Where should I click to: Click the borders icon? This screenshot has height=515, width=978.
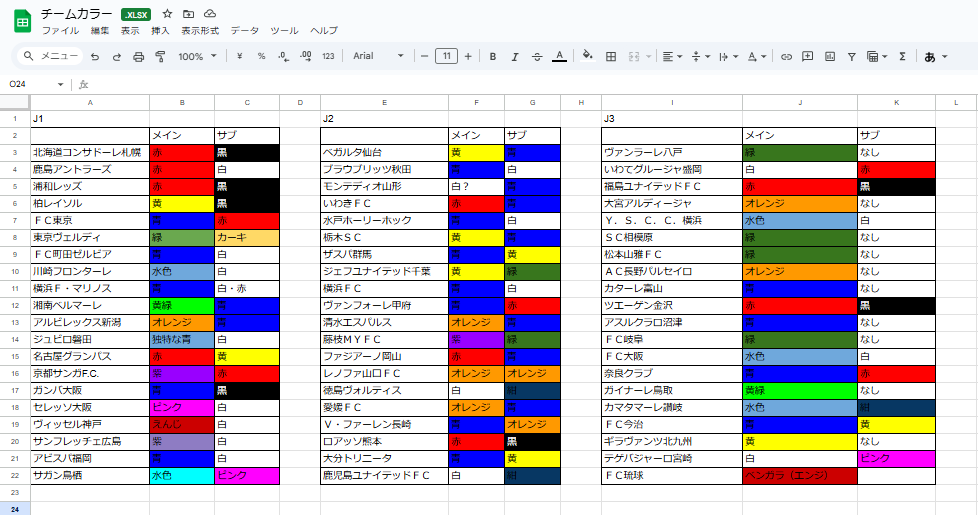[609, 56]
